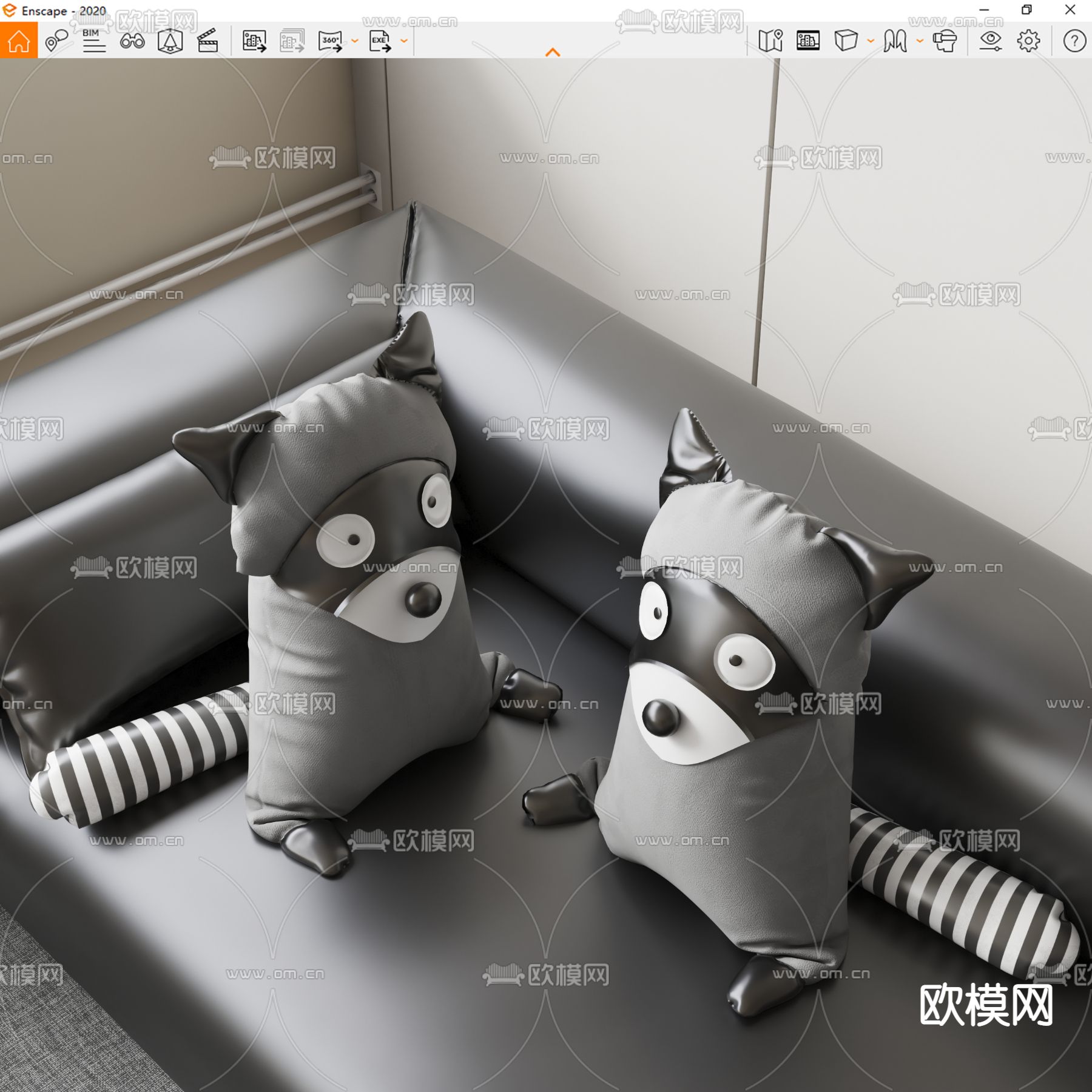Expand the fly mode dropdown arrow
Image resolution: width=1092 pixels, height=1092 pixels.
pos(918,41)
